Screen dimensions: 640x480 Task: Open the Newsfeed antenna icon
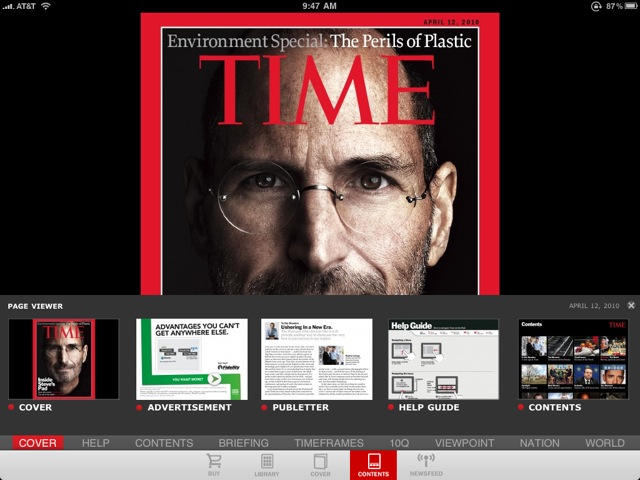pos(427,464)
